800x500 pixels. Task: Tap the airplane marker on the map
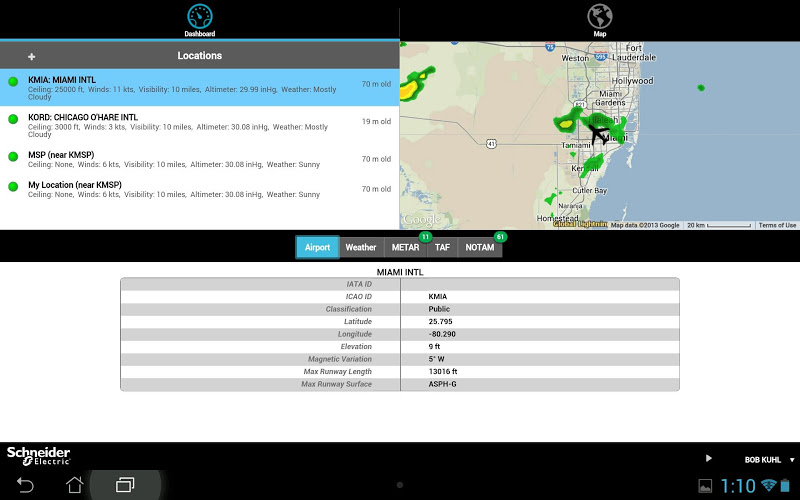pyautogui.click(x=598, y=134)
